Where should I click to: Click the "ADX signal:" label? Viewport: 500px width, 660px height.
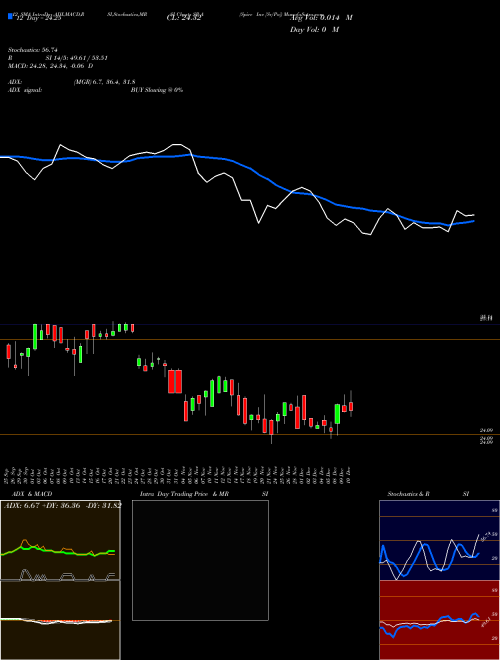pyautogui.click(x=25, y=90)
